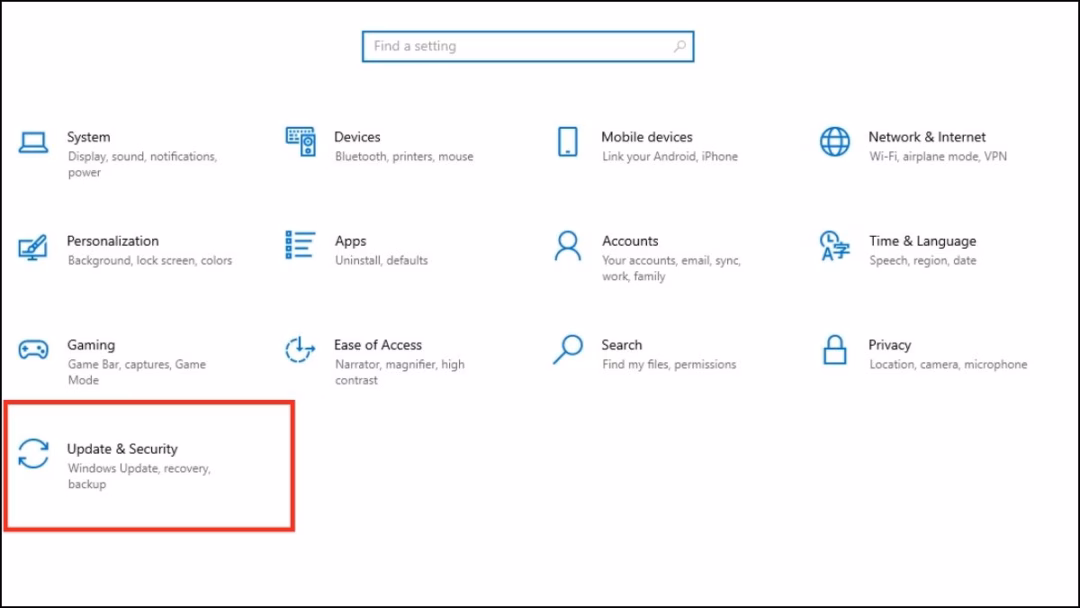1080x608 pixels.
Task: Click the Apps list icon
Action: 300,245
